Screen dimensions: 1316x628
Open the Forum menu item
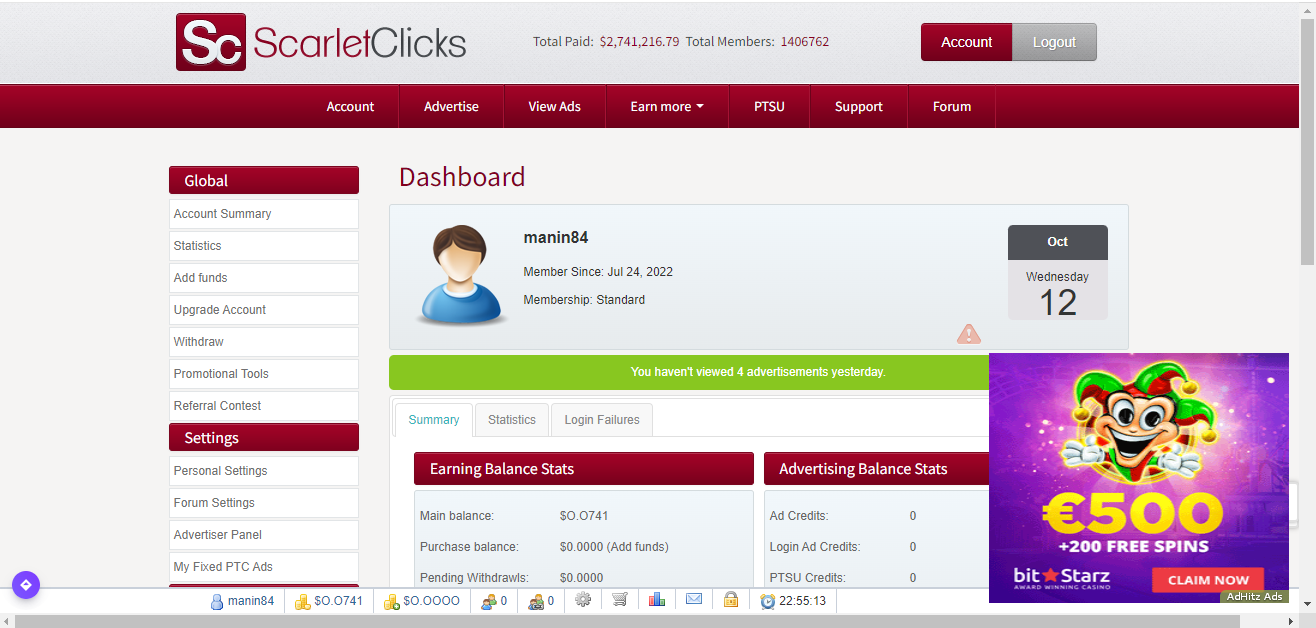[x=952, y=107]
